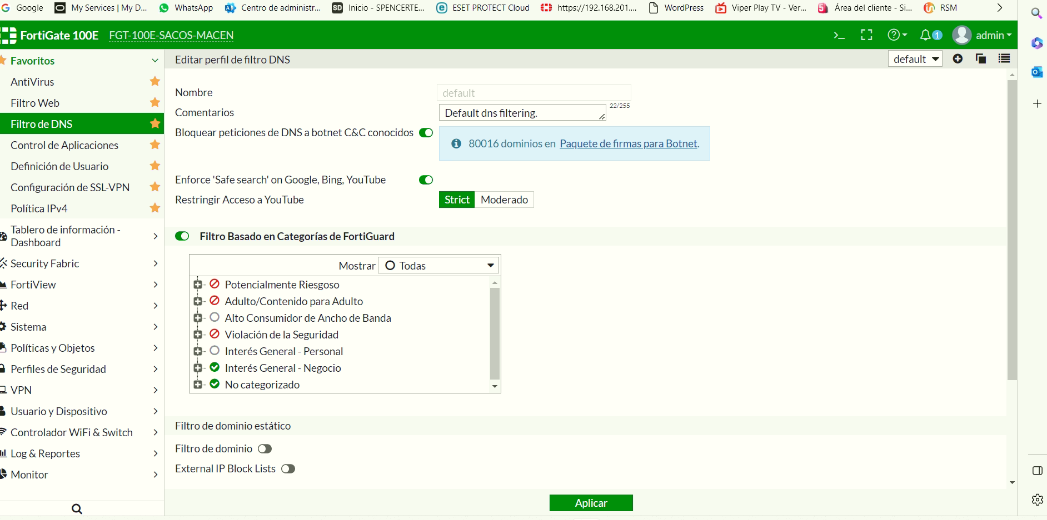The width and height of the screenshot is (1047, 520).
Task: Open Control de Aplicaciones in sidebar
Action: pyautogui.click(x=64, y=145)
